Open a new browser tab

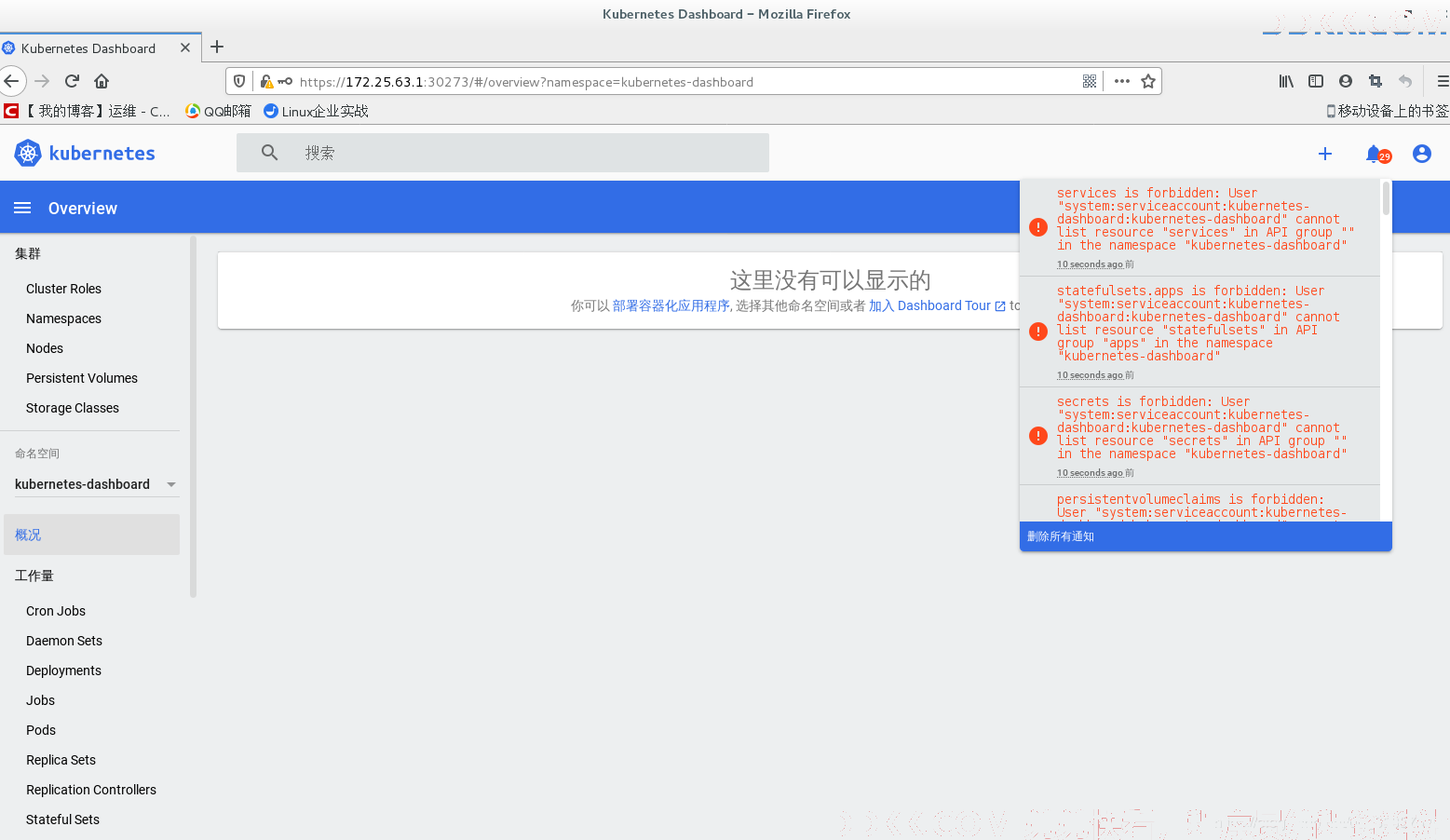tap(217, 47)
